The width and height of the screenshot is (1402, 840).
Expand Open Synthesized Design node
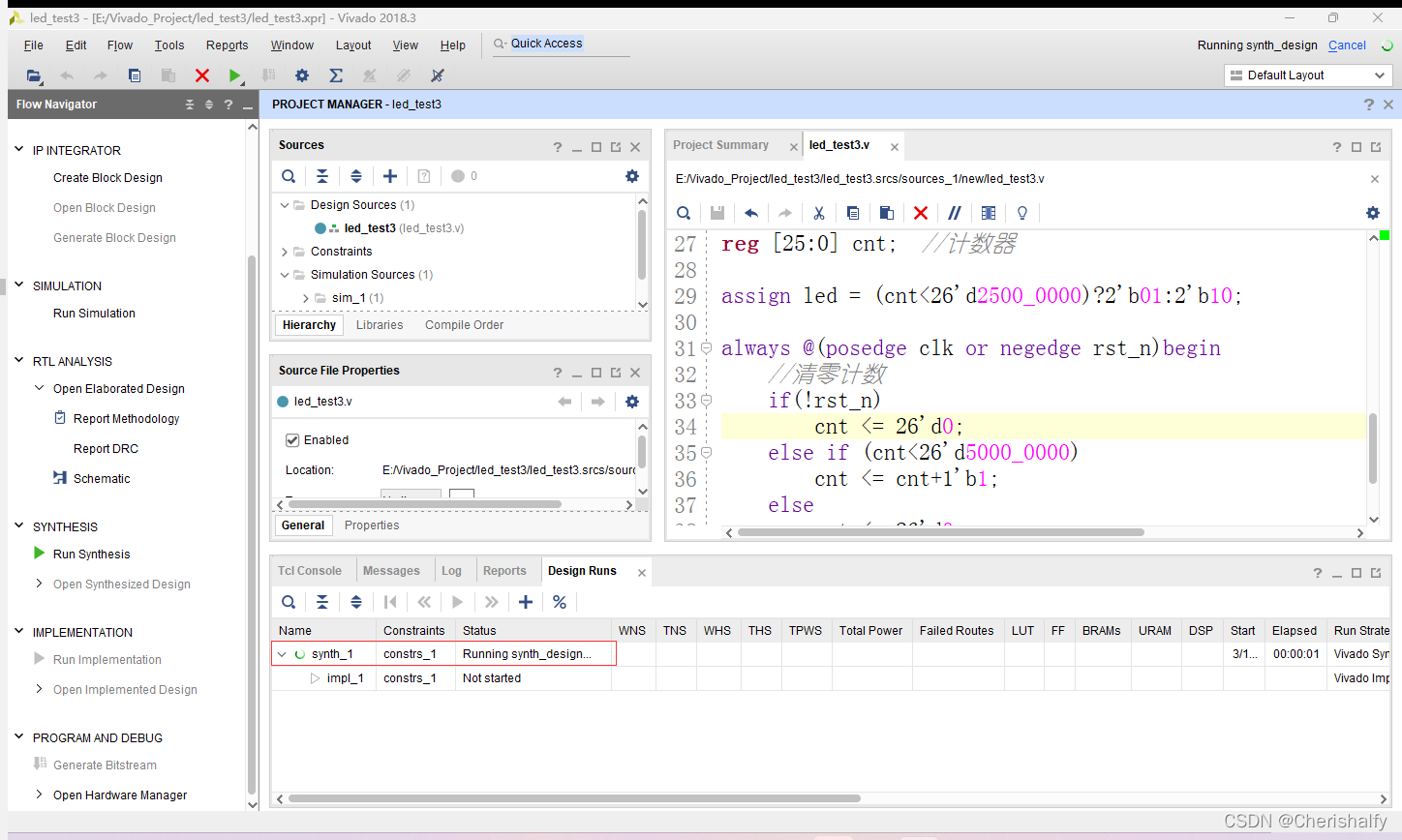click(x=40, y=584)
